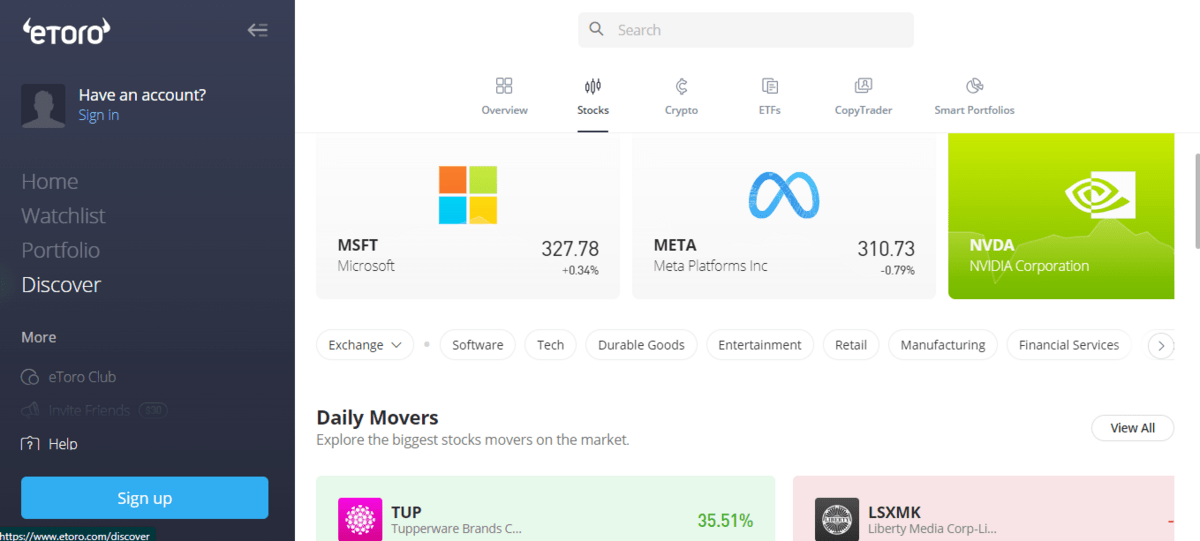Go to Home in sidebar
1200x541 pixels.
tap(50, 182)
